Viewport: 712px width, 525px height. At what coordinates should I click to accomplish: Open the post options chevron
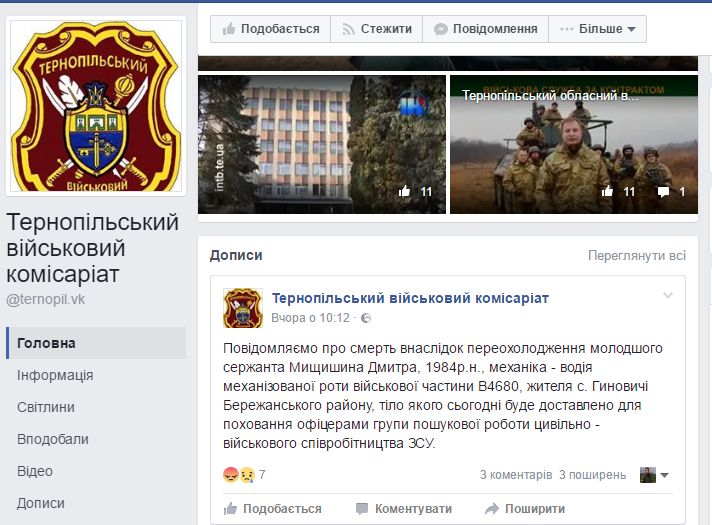point(668,295)
